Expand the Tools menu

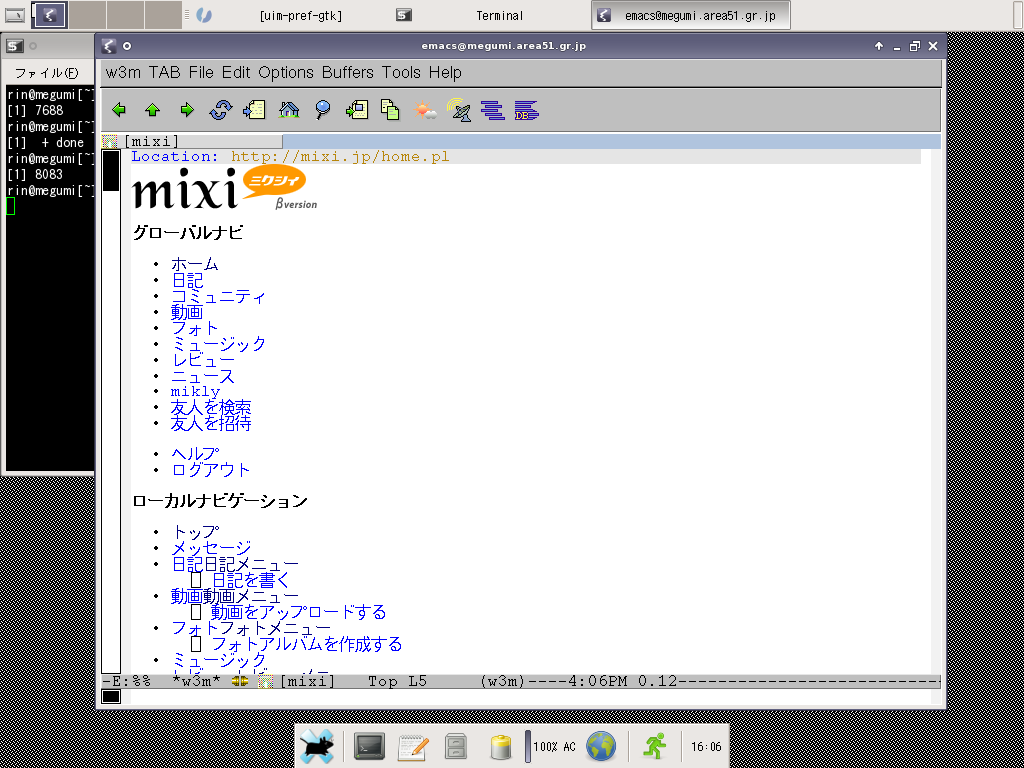pos(401,72)
